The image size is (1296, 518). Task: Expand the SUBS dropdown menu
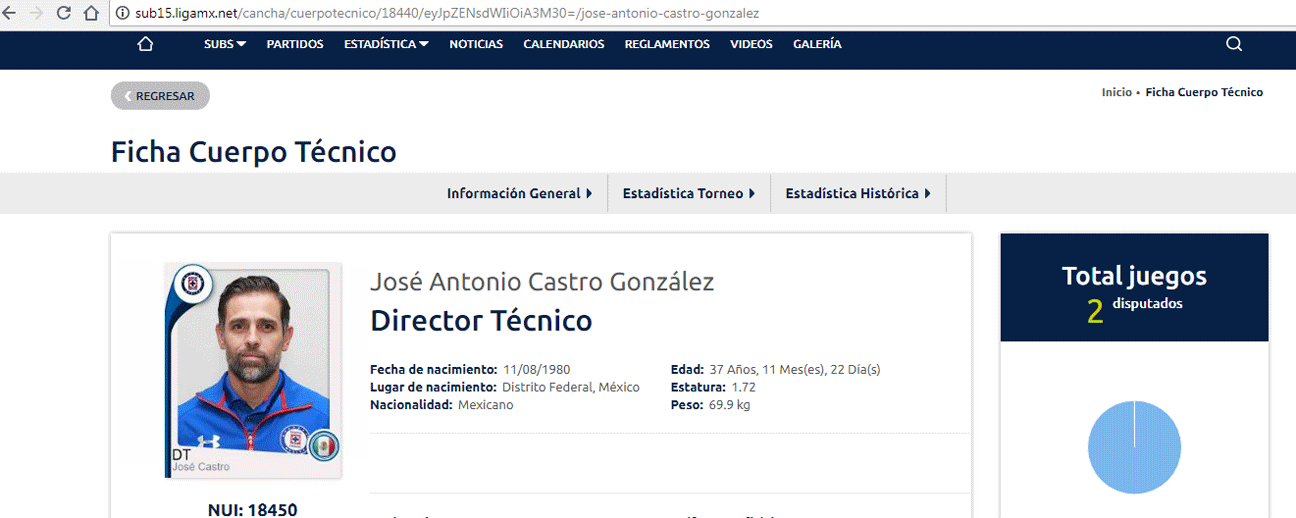point(225,44)
